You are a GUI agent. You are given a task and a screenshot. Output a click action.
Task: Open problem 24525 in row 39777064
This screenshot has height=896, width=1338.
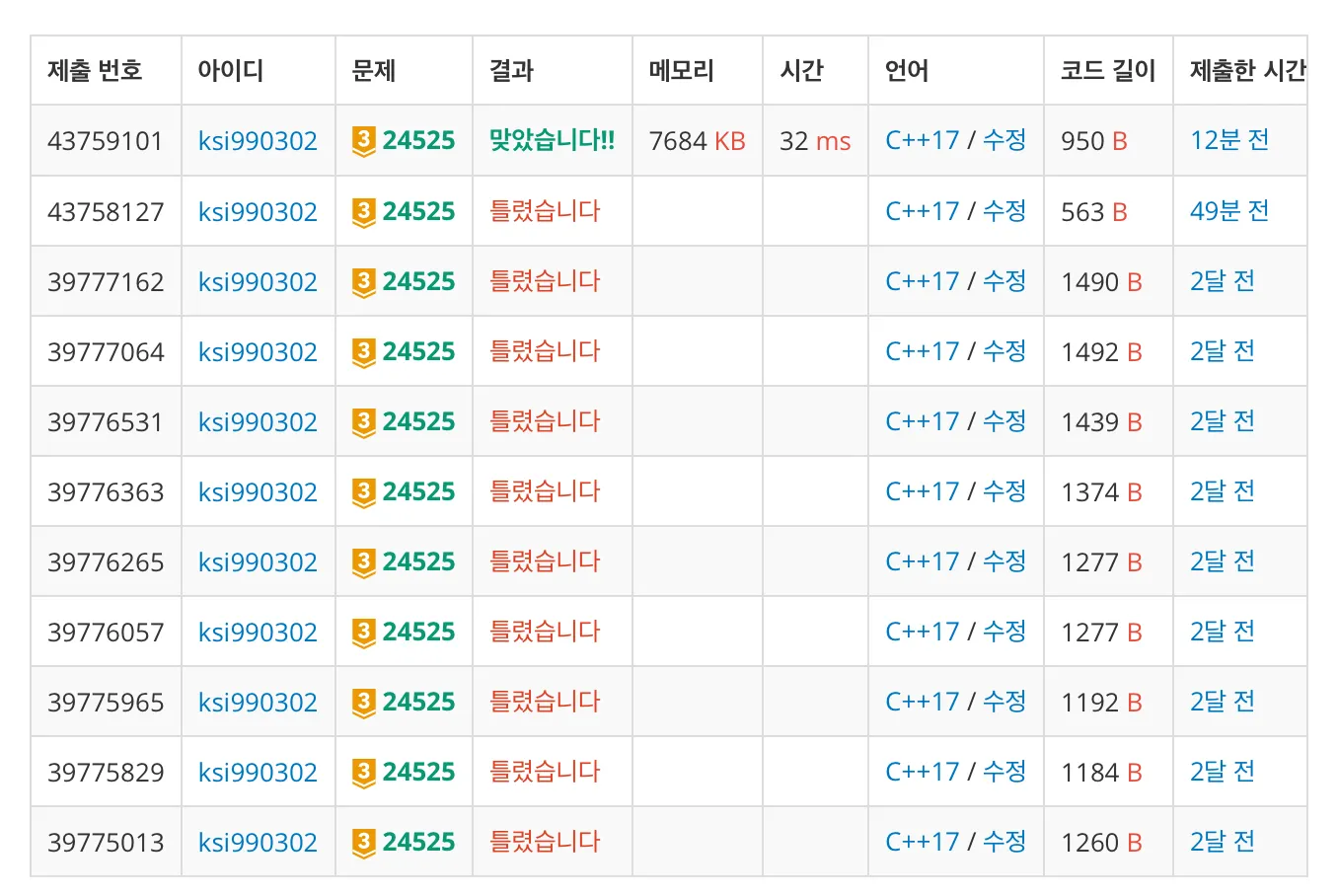point(418,351)
